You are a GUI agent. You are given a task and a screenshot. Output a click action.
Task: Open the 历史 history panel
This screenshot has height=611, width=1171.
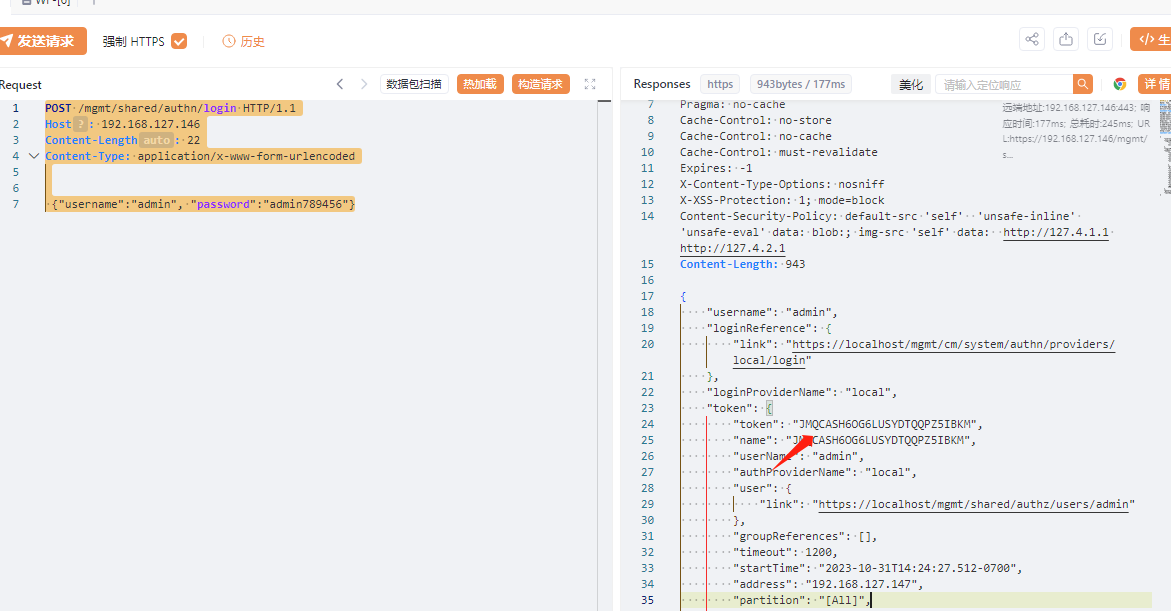(x=243, y=41)
